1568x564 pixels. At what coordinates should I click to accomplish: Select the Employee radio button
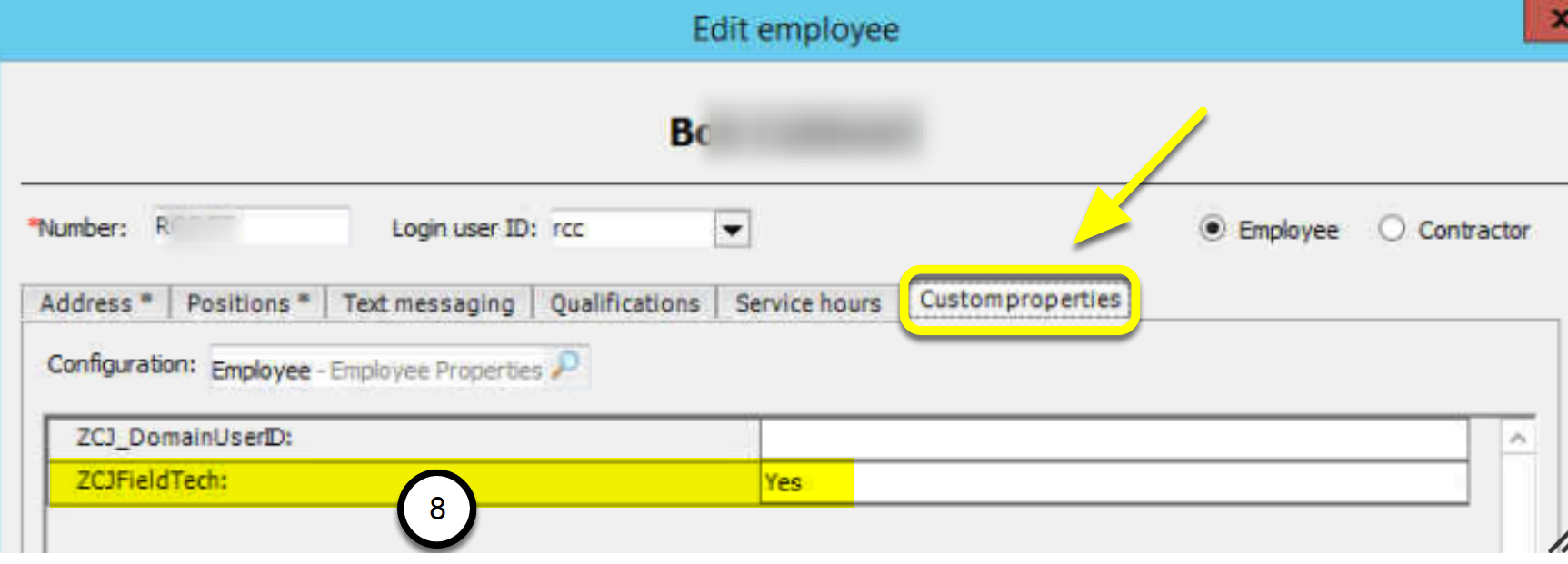(1213, 229)
